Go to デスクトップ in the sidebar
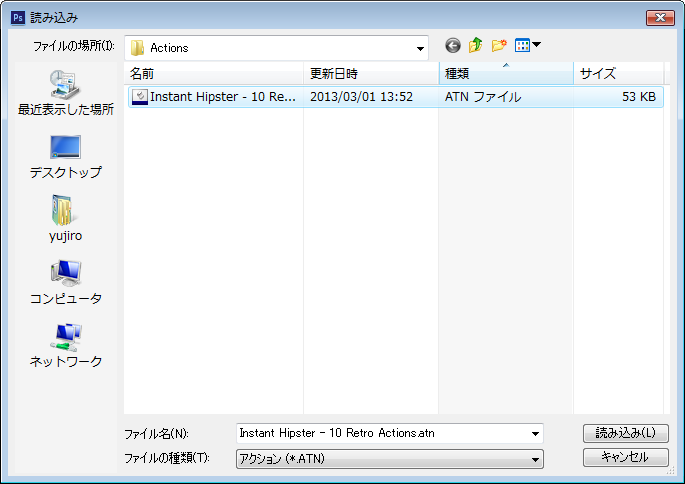The height and width of the screenshot is (484, 685). (66, 157)
